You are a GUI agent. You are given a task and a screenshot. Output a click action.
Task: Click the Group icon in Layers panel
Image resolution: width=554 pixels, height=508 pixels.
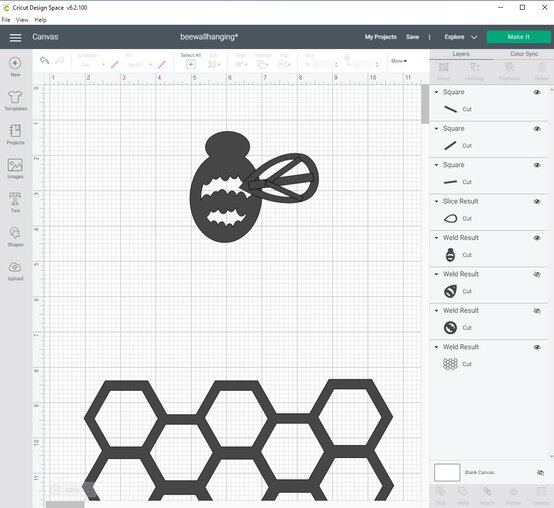(x=443, y=67)
